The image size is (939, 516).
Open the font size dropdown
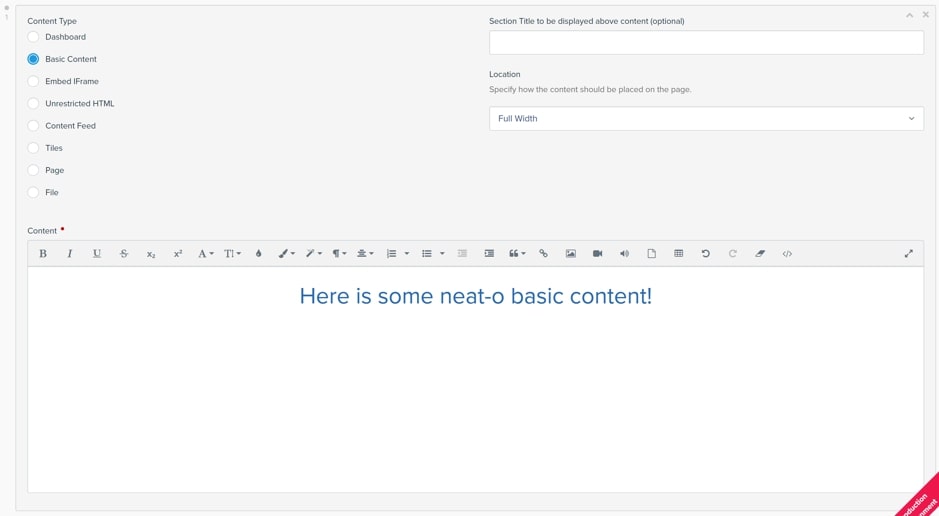[x=232, y=254]
